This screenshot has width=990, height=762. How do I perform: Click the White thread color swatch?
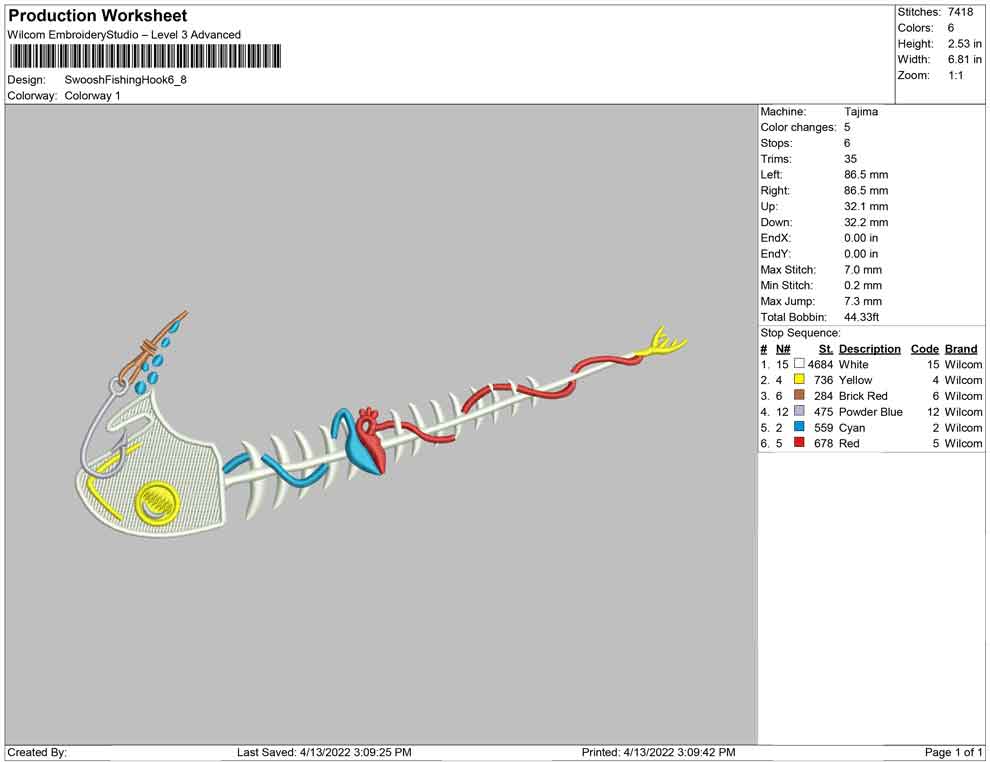tap(799, 364)
